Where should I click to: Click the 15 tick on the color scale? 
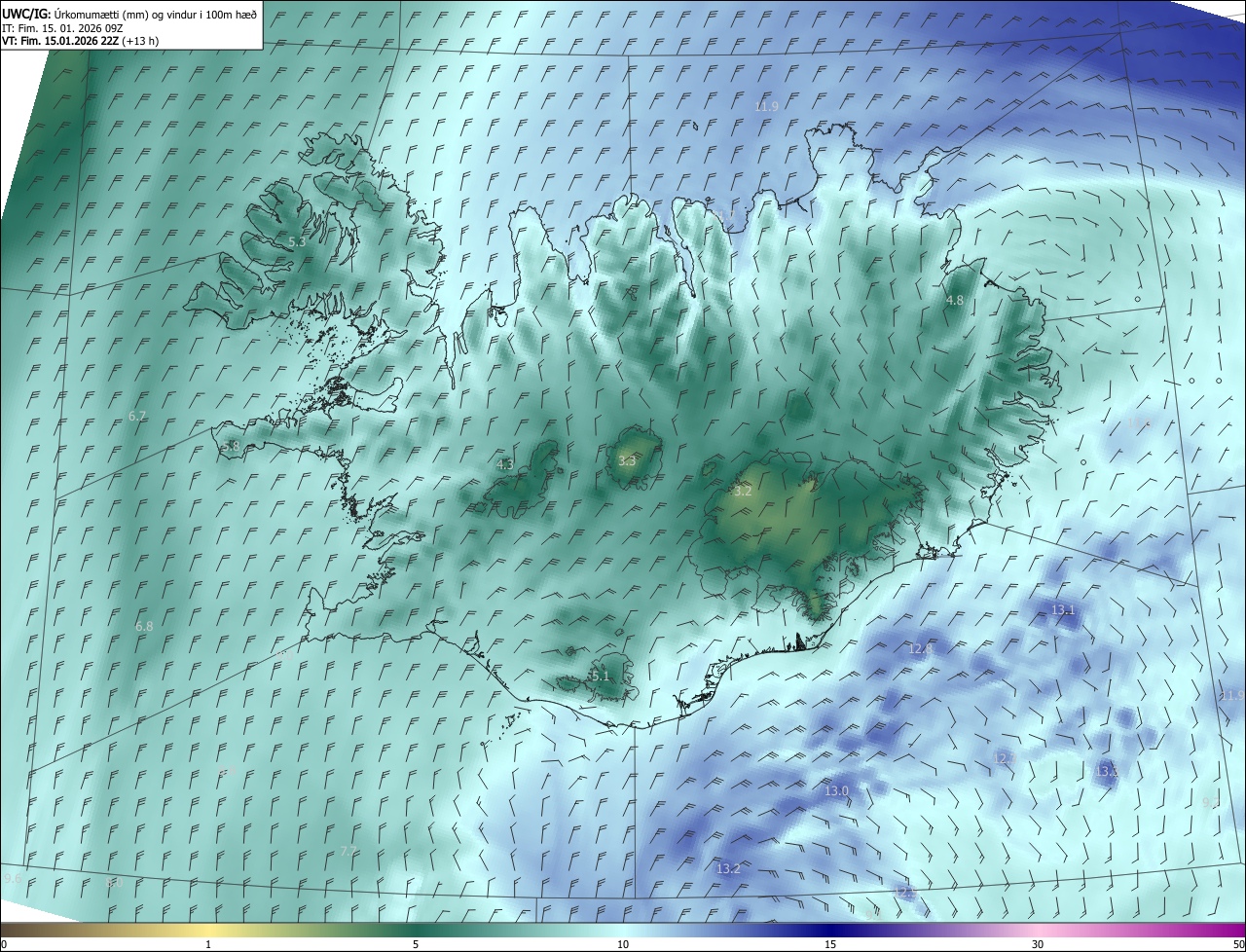pyautogui.click(x=830, y=944)
